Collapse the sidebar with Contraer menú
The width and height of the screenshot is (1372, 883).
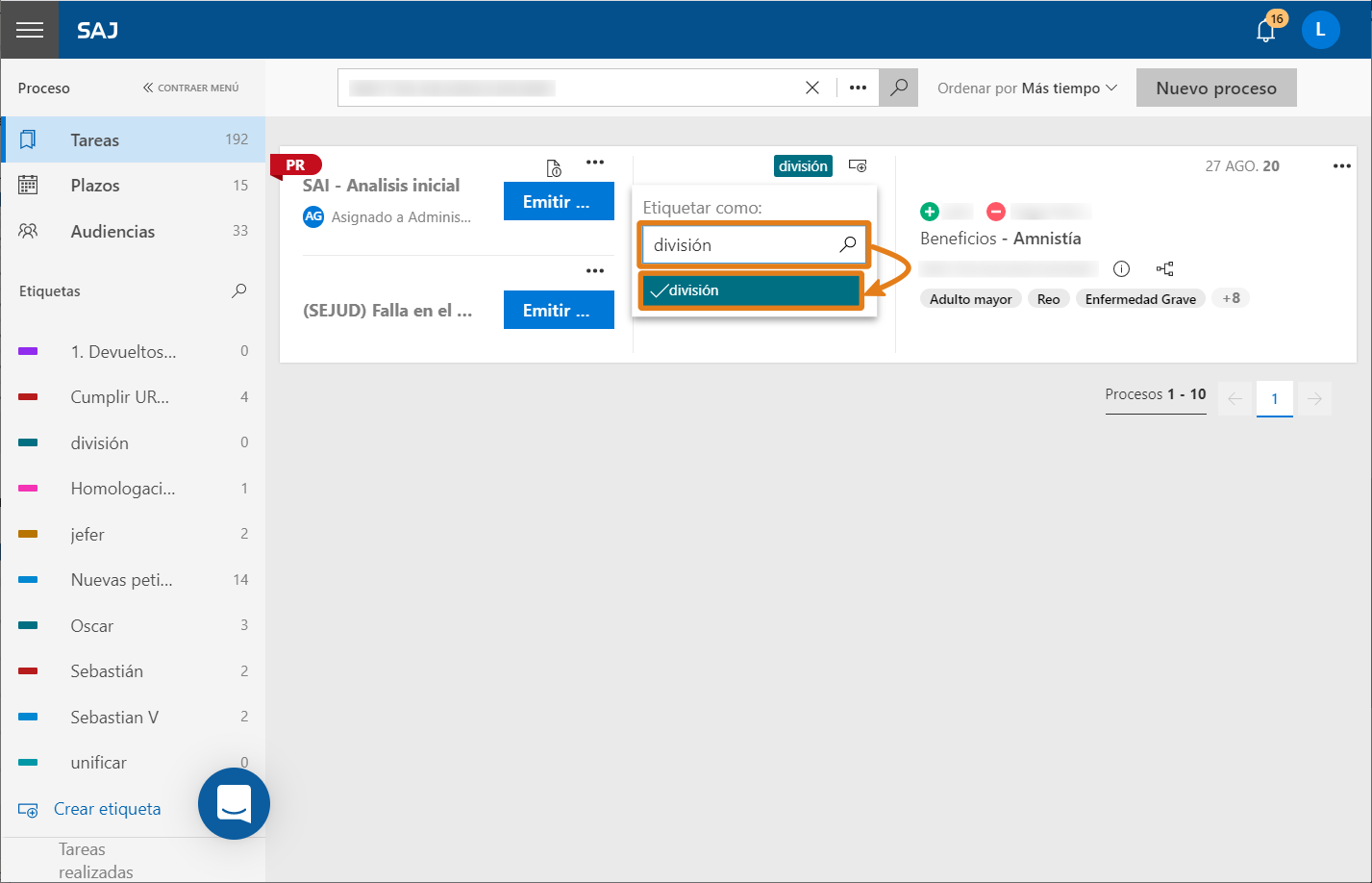pyautogui.click(x=190, y=88)
